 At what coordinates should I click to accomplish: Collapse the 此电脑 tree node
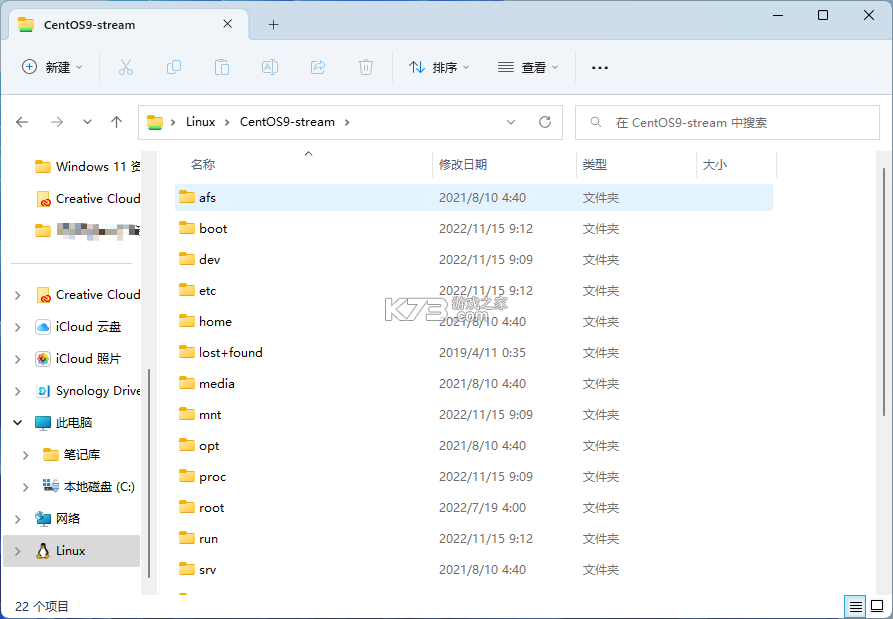pos(18,423)
